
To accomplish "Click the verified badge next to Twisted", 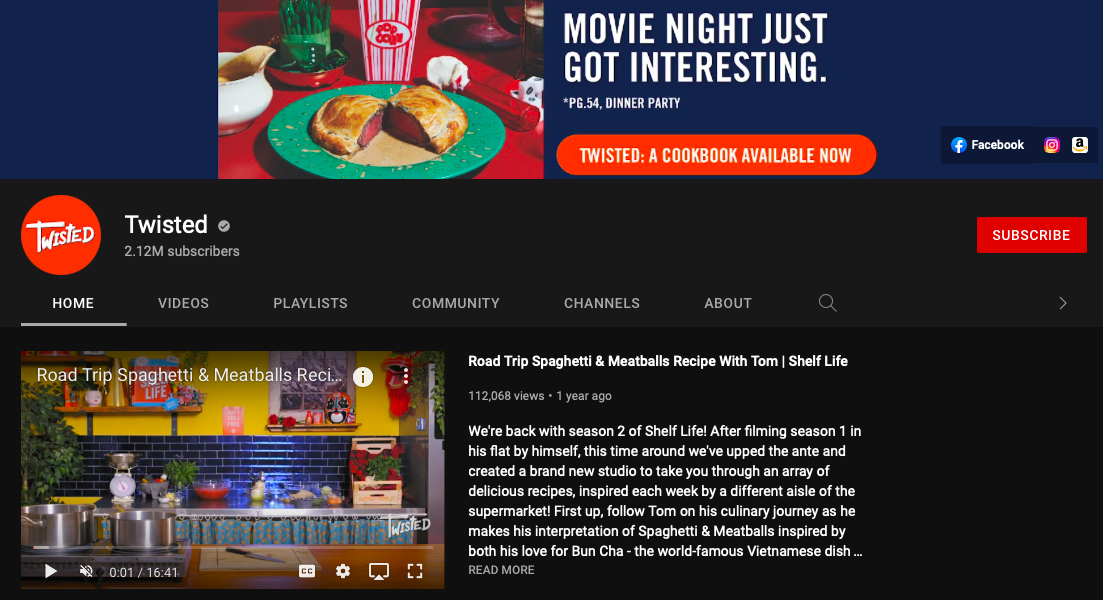I will (224, 226).
